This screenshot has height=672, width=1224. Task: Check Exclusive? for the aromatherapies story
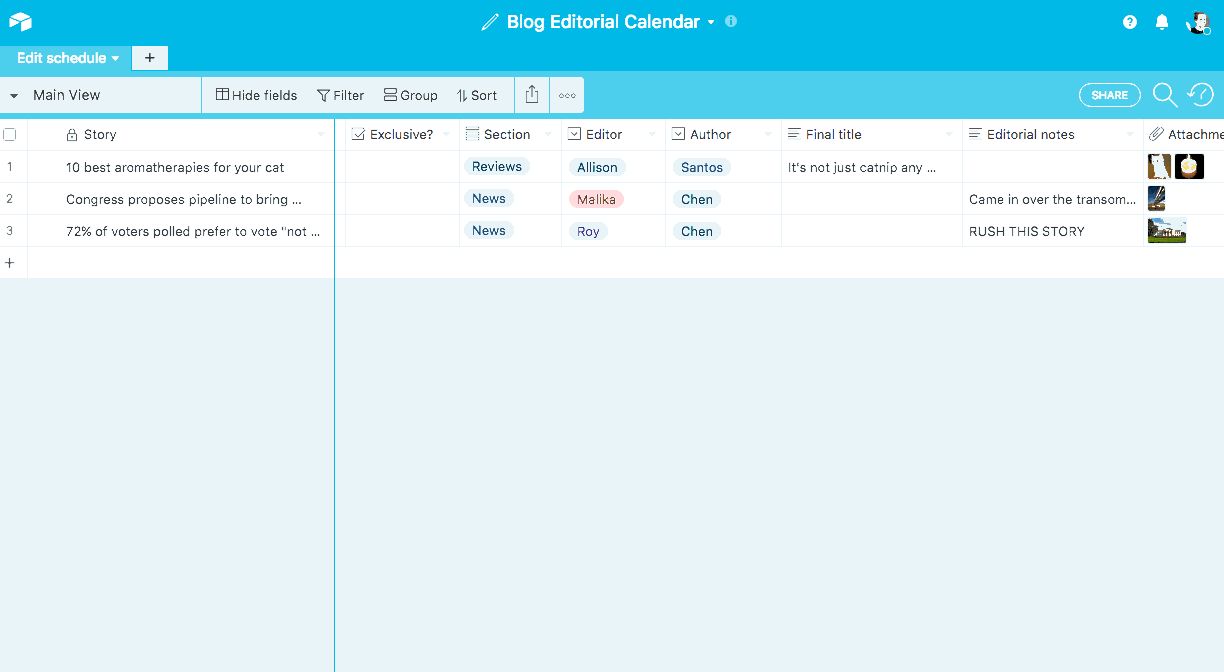[402, 167]
